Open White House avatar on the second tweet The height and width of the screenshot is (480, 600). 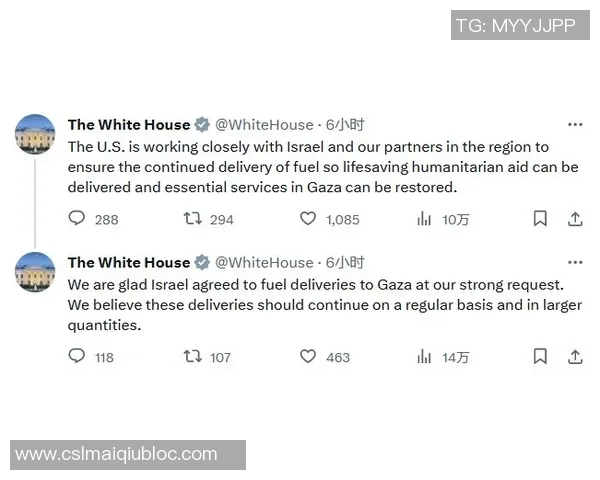pyautogui.click(x=36, y=271)
